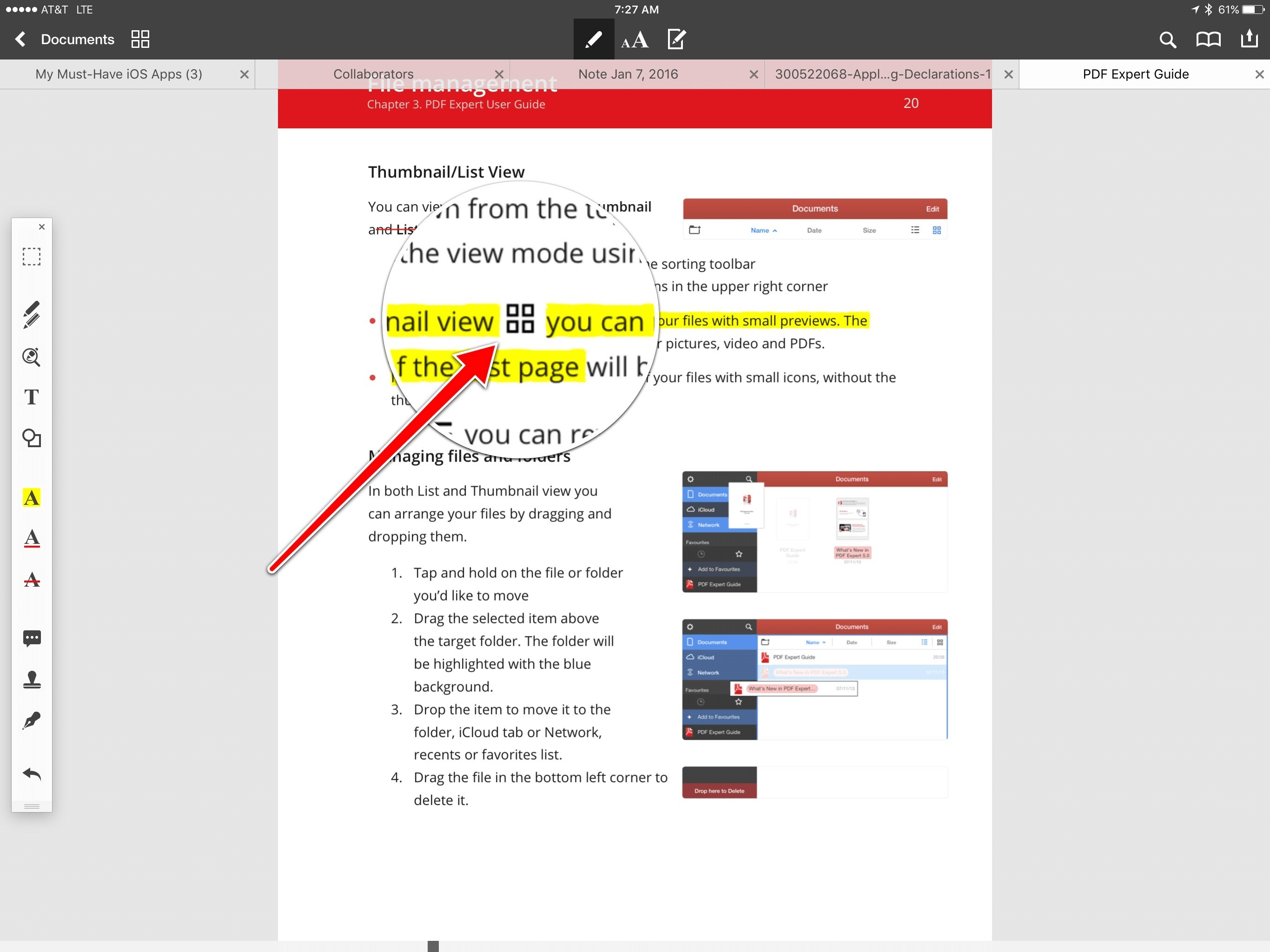Screen dimensions: 1270x952
Task: Tap the share export icon
Action: (1250, 39)
